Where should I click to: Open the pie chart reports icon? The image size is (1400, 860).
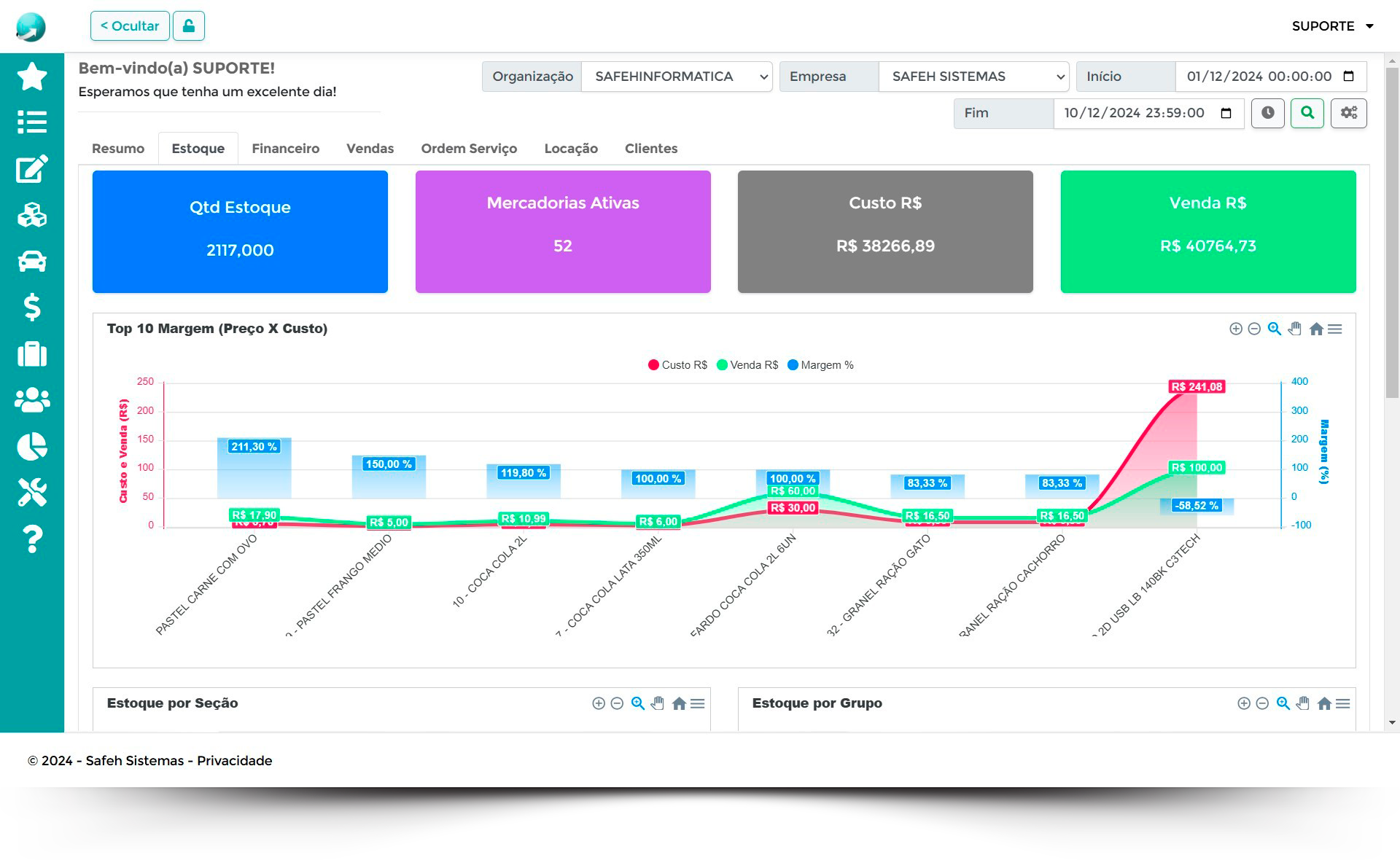[32, 446]
